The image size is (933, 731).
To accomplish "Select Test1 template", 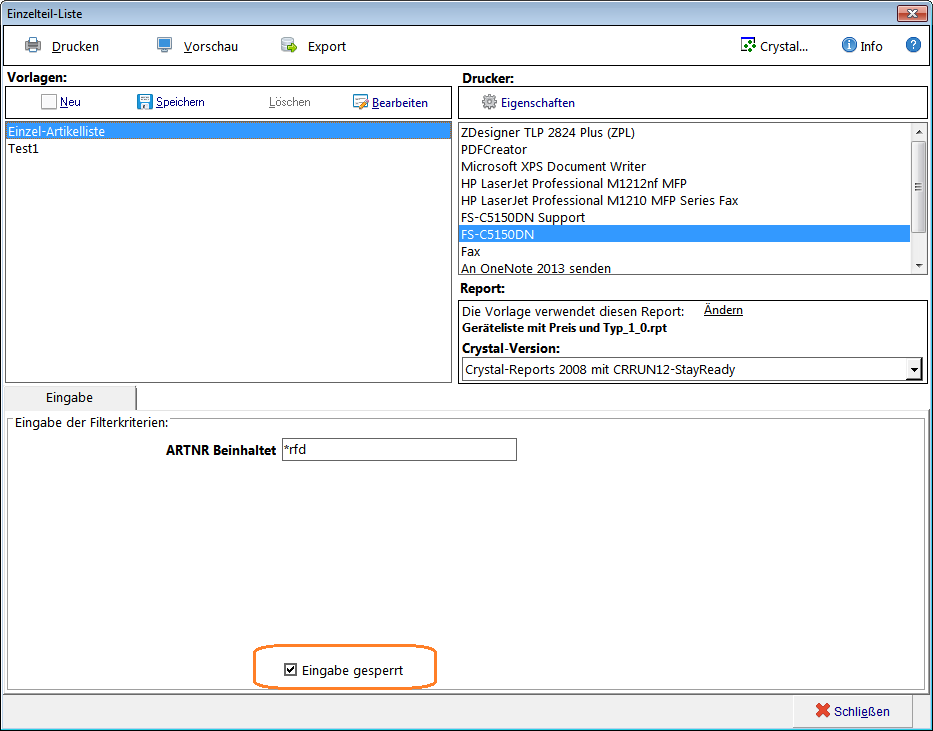I will [228, 149].
